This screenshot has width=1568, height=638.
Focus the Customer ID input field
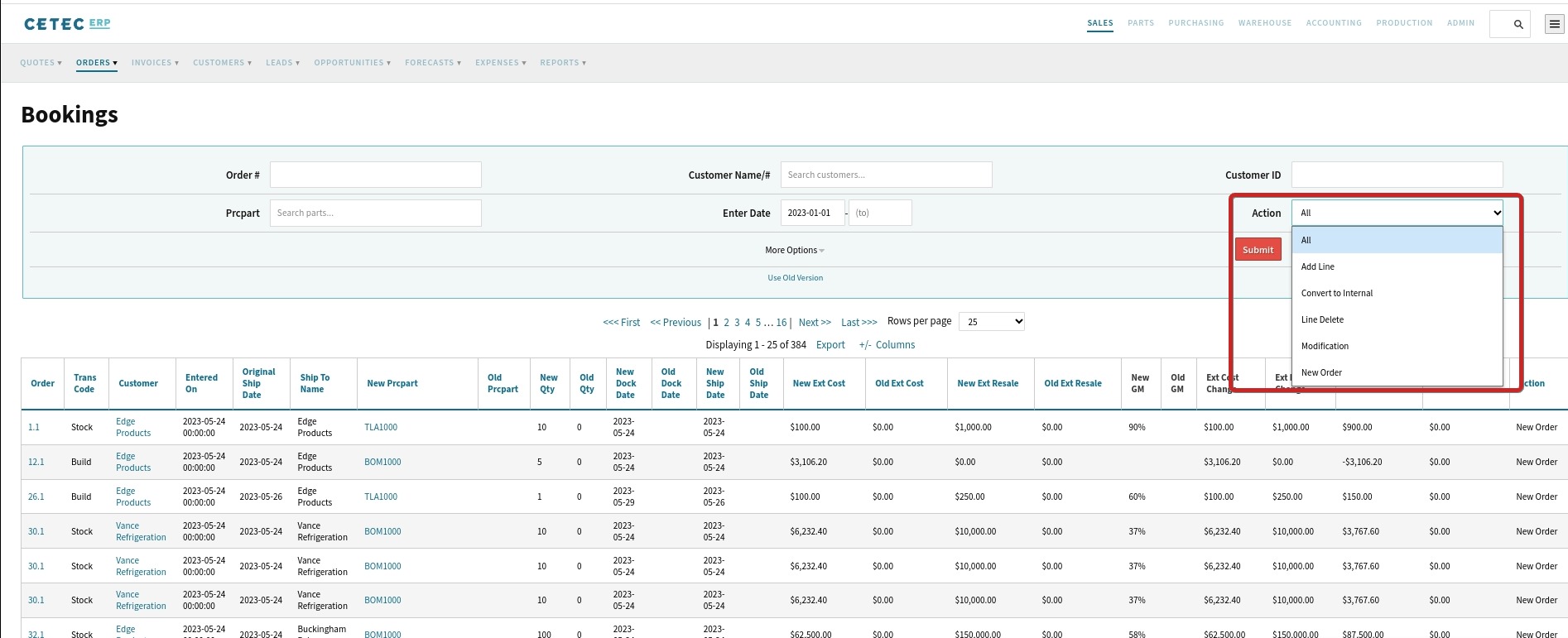tap(1397, 175)
